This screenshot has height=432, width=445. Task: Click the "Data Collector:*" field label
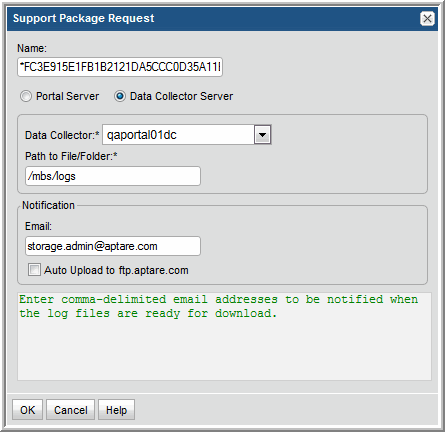tap(62, 135)
